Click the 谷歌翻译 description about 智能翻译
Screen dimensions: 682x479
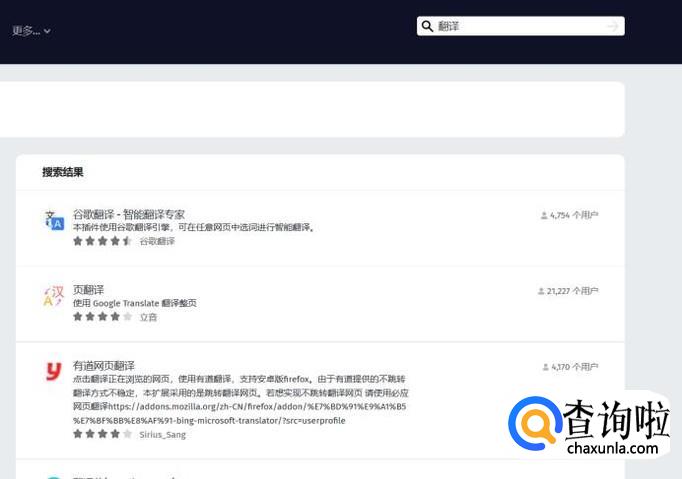[194, 227]
